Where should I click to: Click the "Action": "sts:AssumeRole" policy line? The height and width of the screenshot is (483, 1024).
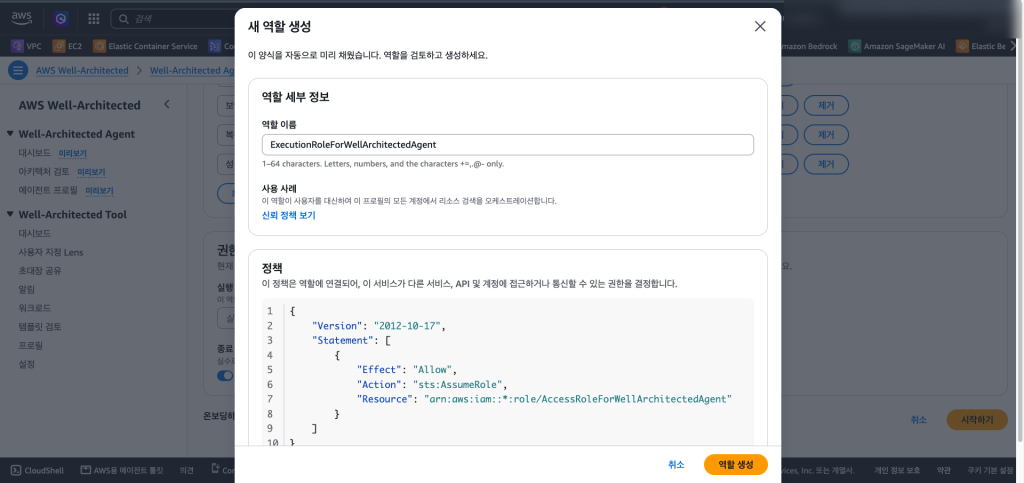(x=432, y=384)
